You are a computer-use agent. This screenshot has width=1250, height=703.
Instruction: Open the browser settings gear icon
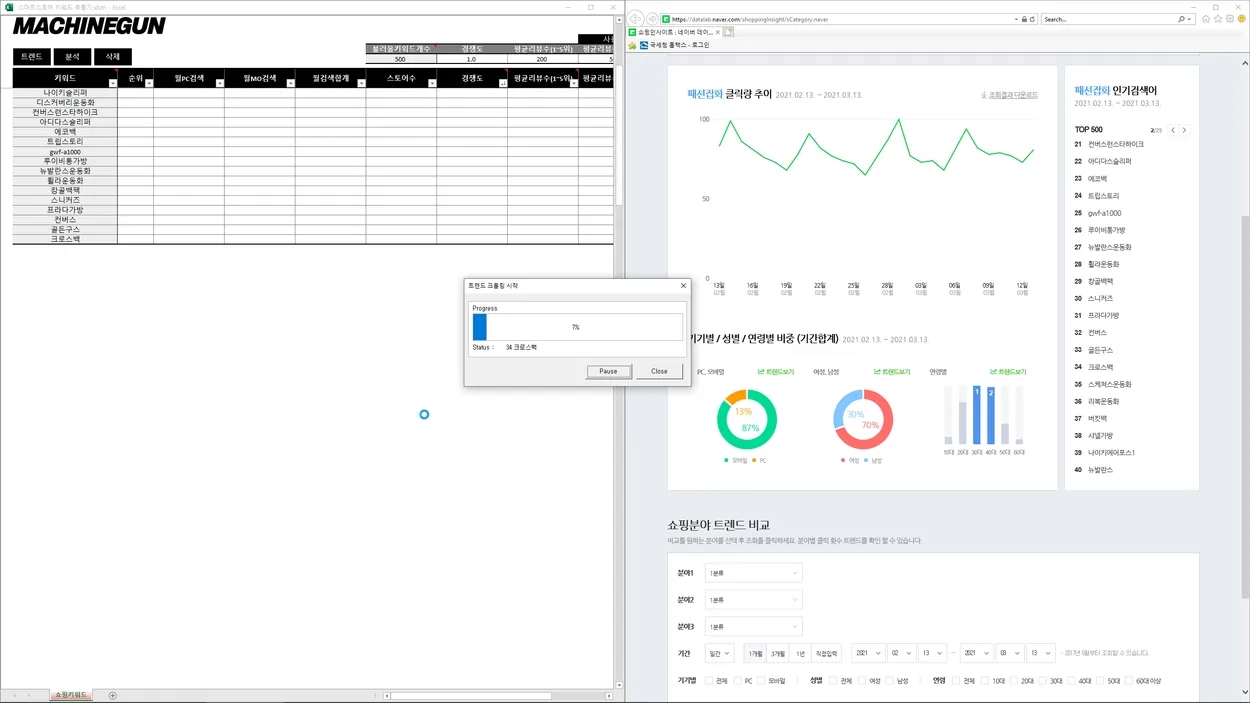click(x=1229, y=19)
